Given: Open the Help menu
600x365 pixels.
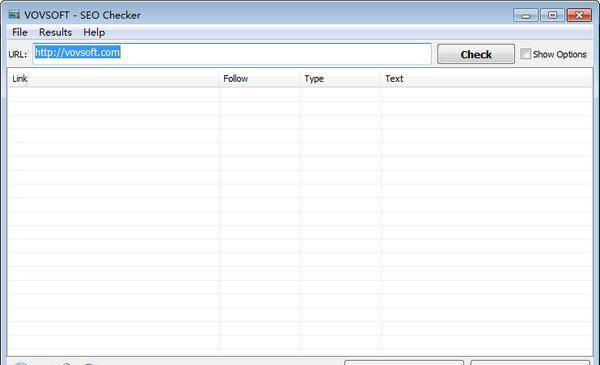Looking at the screenshot, I should click(94, 33).
